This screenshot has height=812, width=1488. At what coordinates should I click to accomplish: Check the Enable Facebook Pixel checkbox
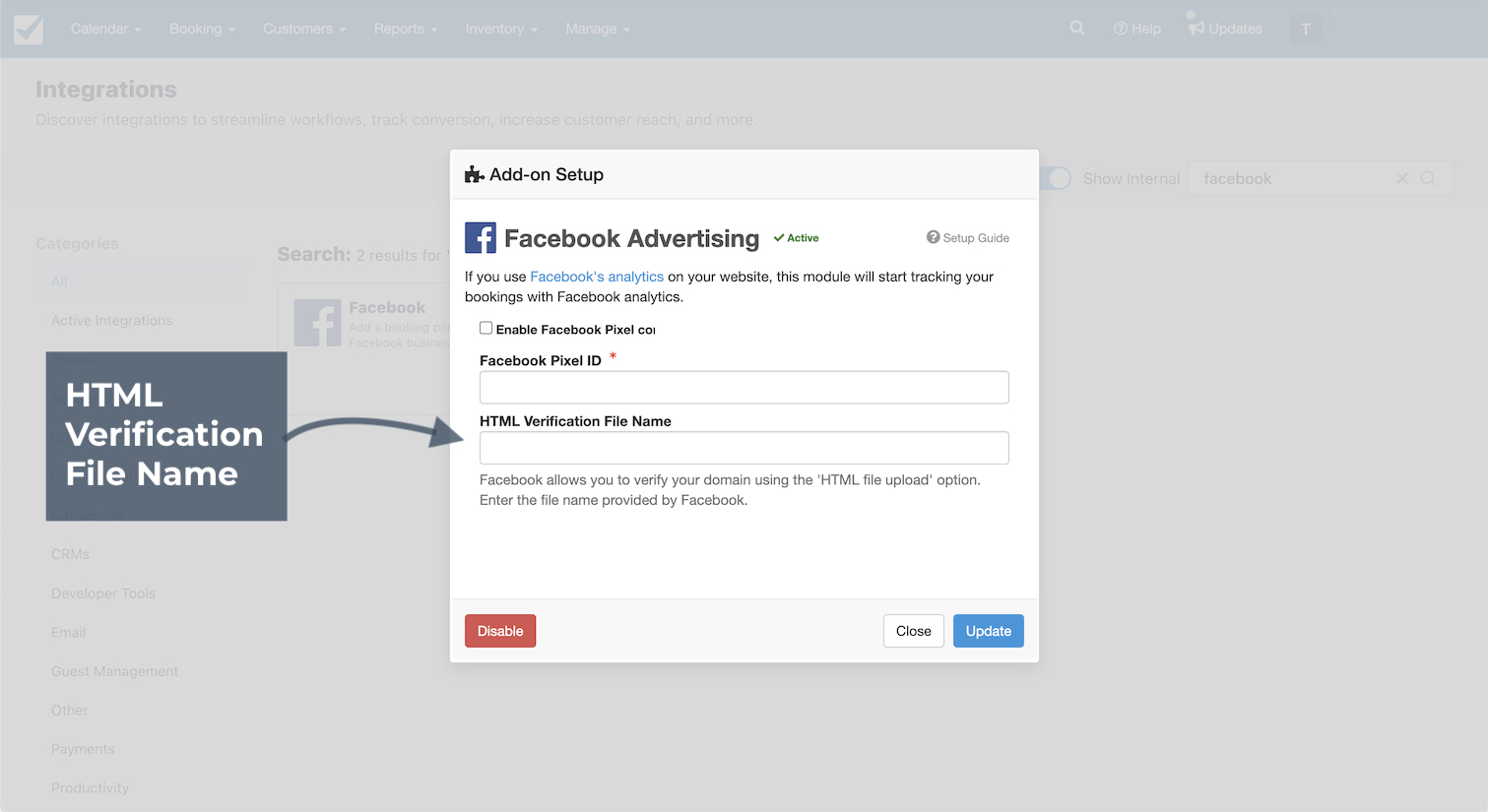[x=485, y=328]
